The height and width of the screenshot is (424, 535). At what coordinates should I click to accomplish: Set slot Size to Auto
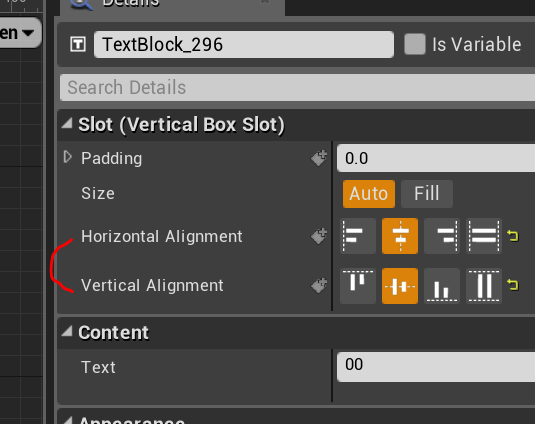pyautogui.click(x=369, y=194)
